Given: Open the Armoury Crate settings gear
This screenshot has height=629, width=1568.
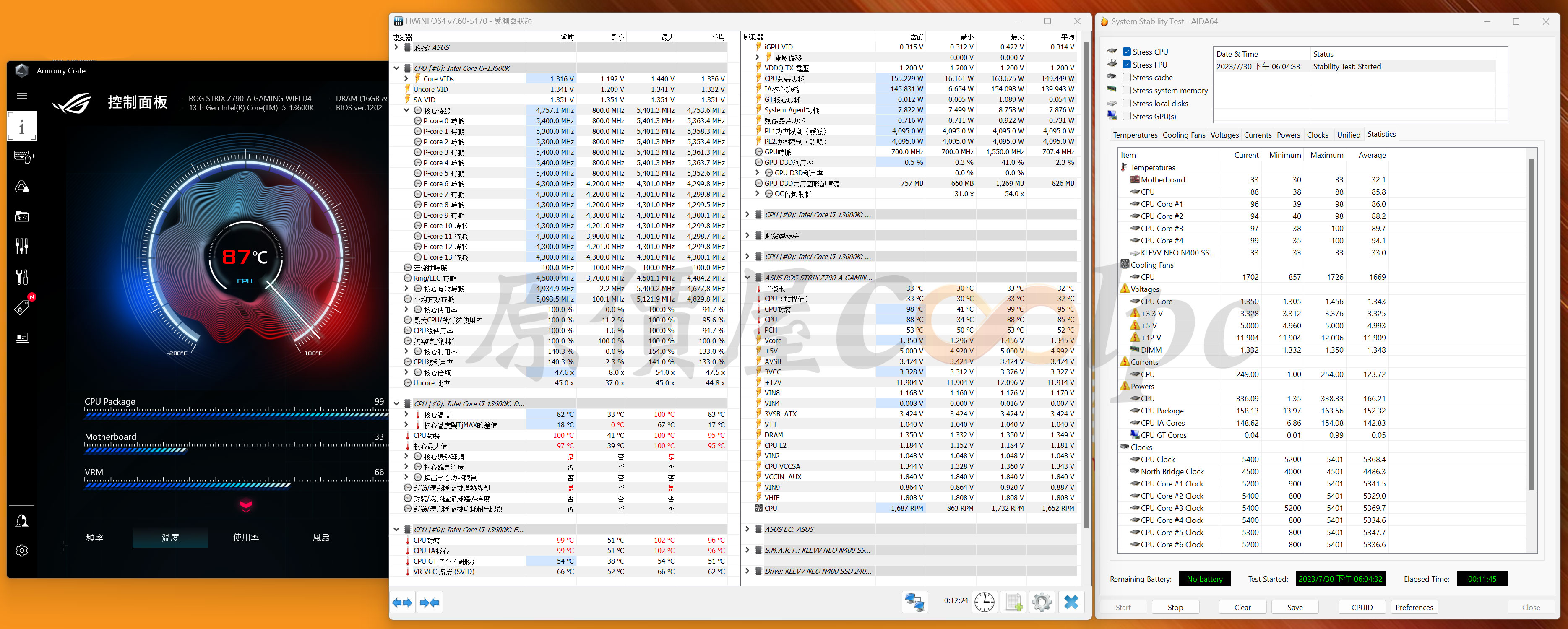Looking at the screenshot, I should (22, 551).
